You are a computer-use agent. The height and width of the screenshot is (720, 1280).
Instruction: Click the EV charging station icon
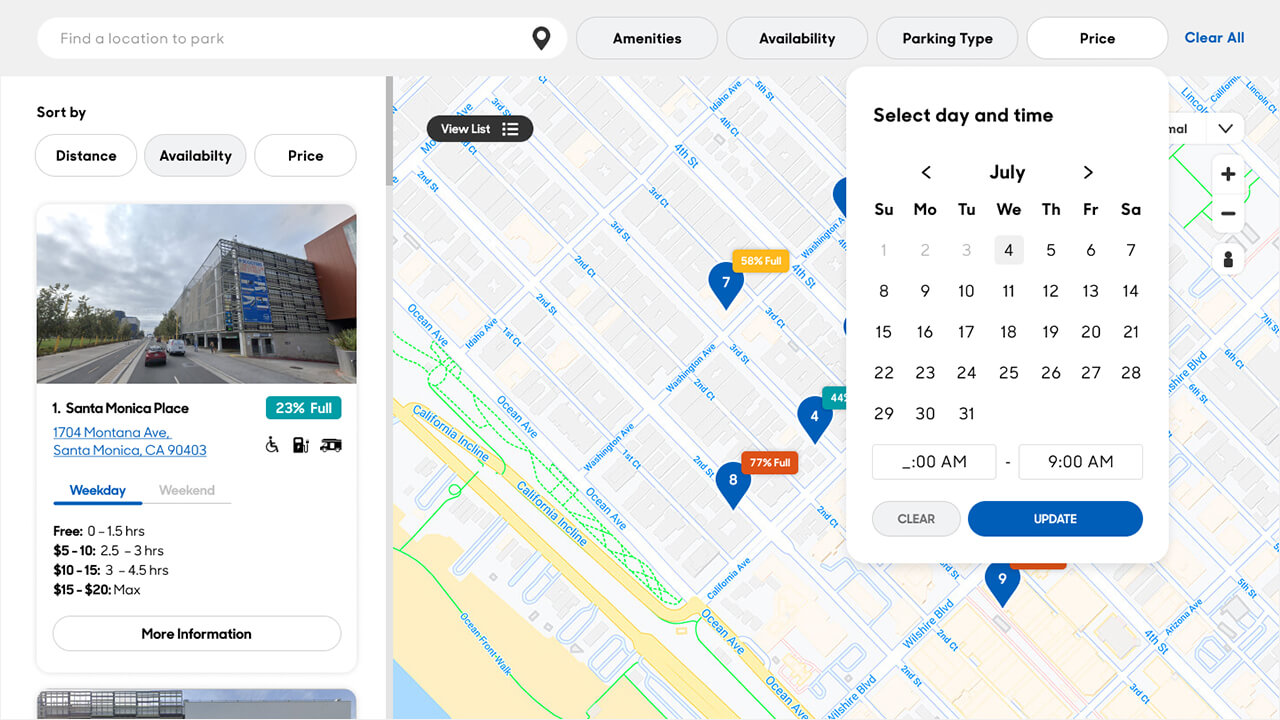[301, 445]
